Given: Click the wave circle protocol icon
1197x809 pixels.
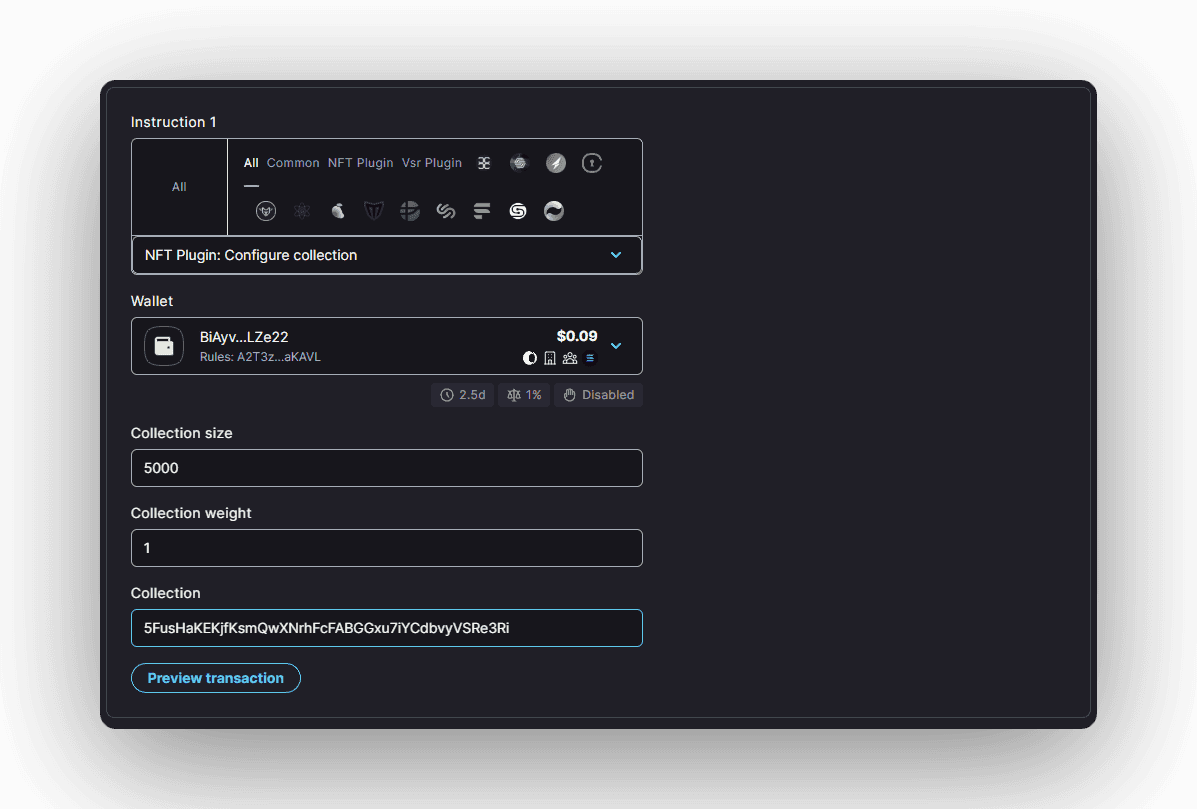Looking at the screenshot, I should [x=554, y=211].
